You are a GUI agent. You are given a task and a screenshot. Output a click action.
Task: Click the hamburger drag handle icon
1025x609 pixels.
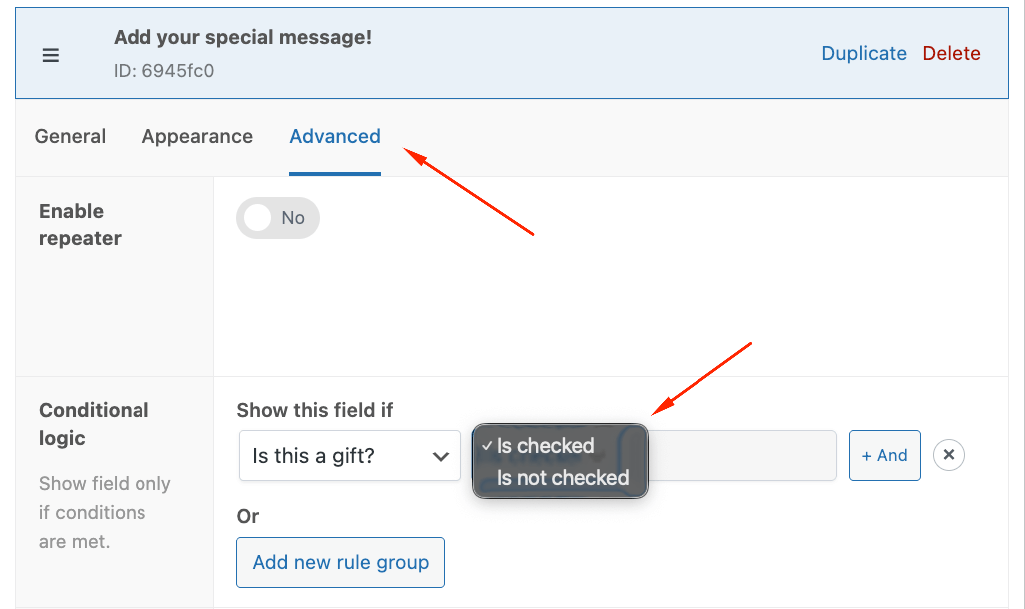point(51,55)
